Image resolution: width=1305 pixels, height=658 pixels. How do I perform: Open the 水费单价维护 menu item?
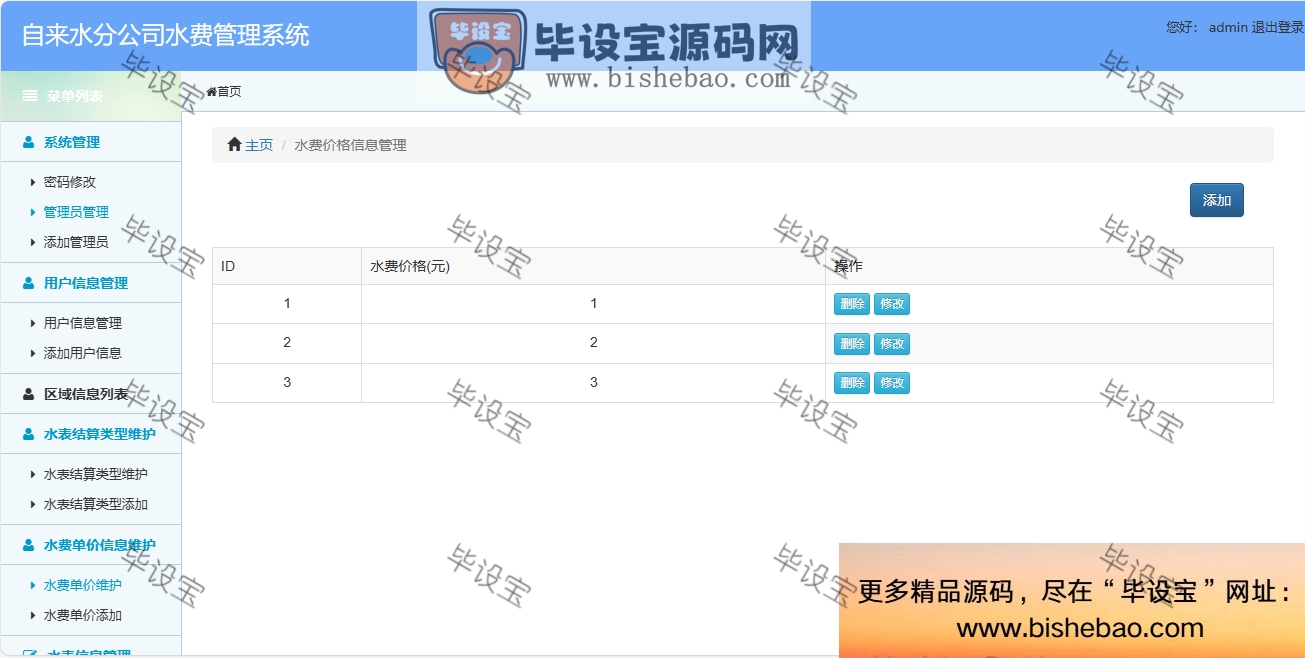83,585
